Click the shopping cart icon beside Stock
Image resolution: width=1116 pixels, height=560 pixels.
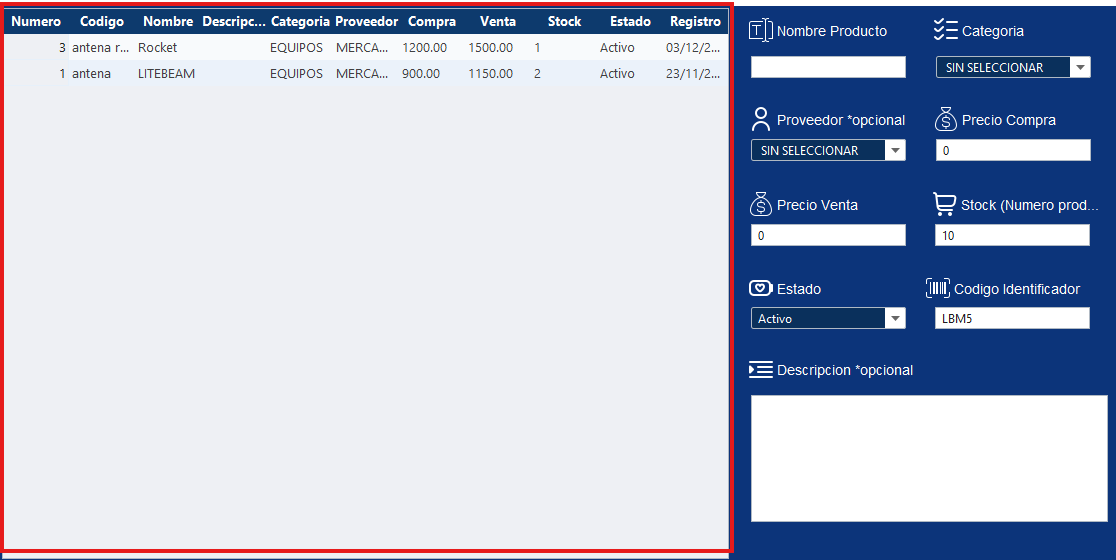(x=944, y=204)
